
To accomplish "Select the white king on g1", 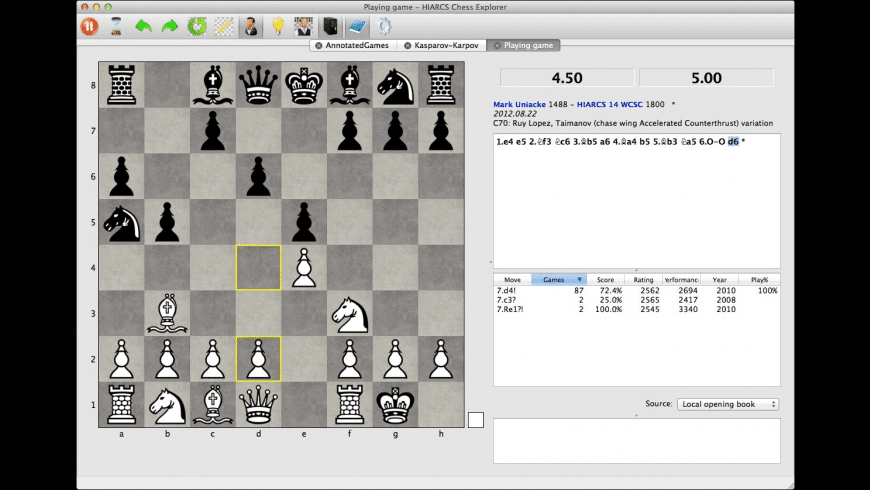I will (395, 405).
